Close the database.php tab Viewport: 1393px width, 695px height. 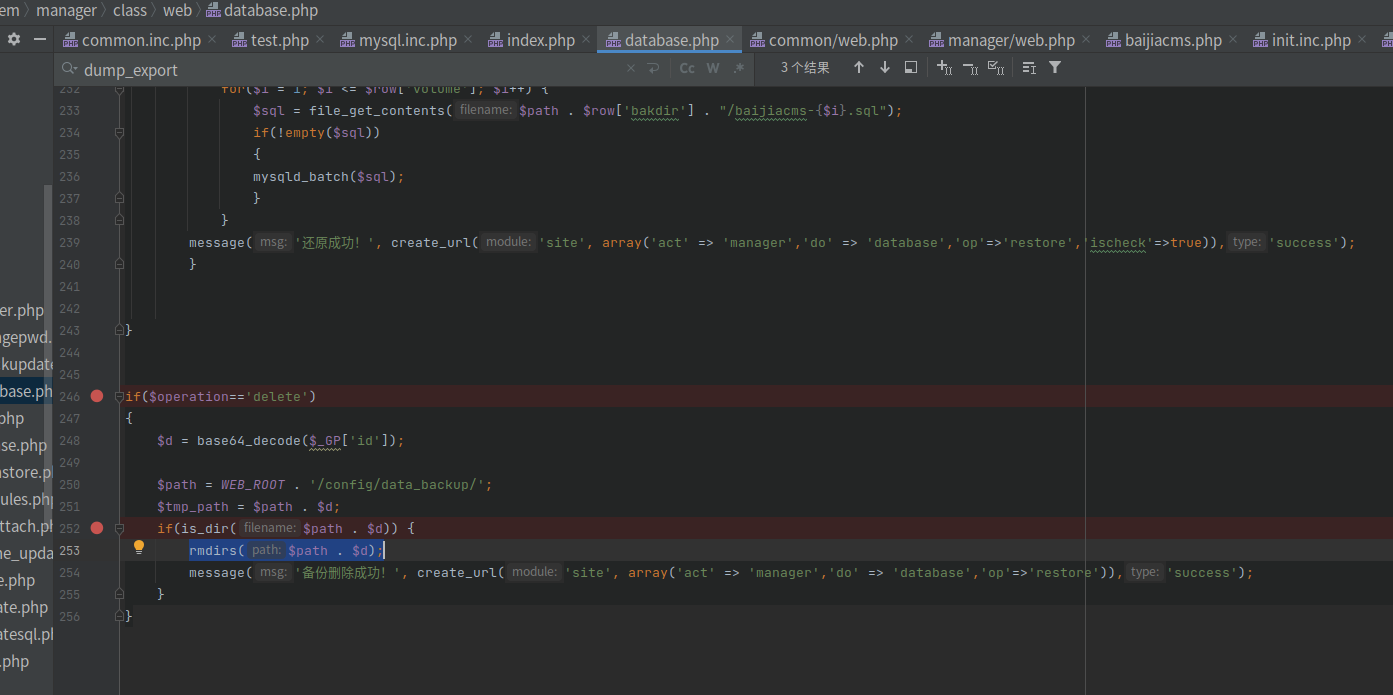(730, 40)
